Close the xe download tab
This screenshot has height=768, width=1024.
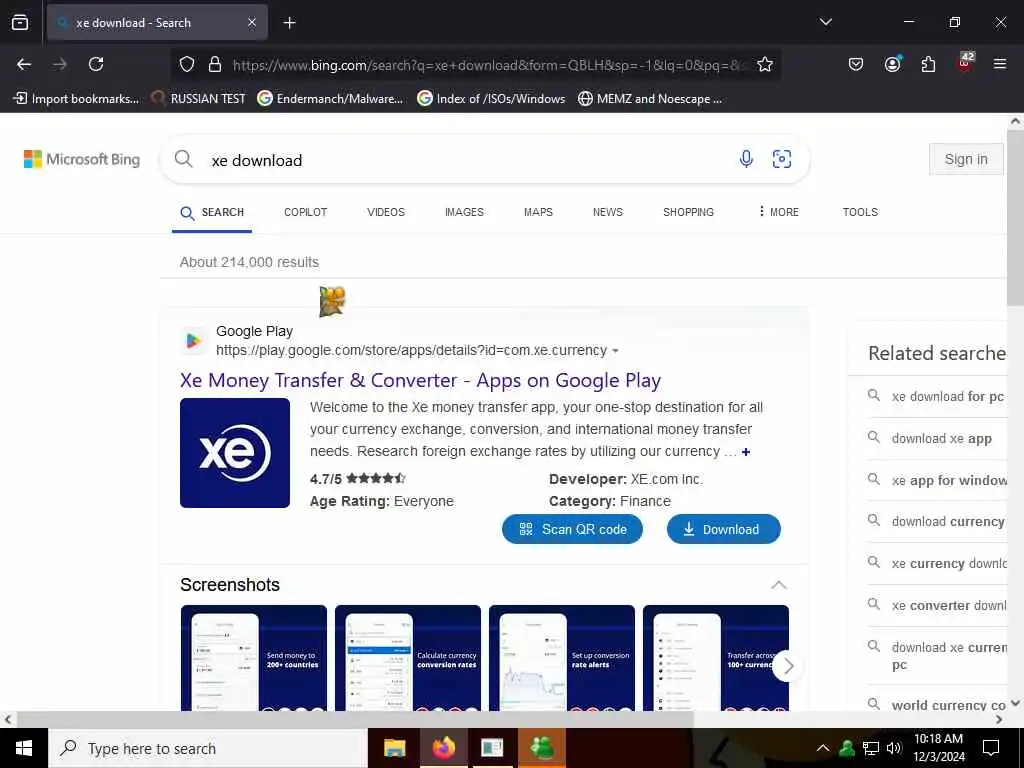(x=252, y=23)
